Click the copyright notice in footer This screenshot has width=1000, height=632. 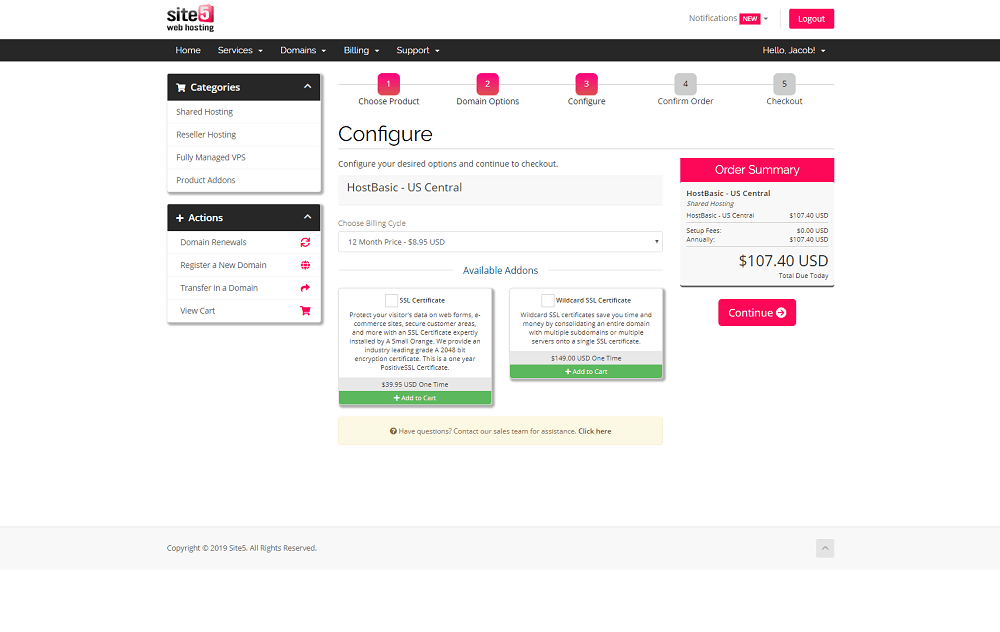tap(242, 548)
